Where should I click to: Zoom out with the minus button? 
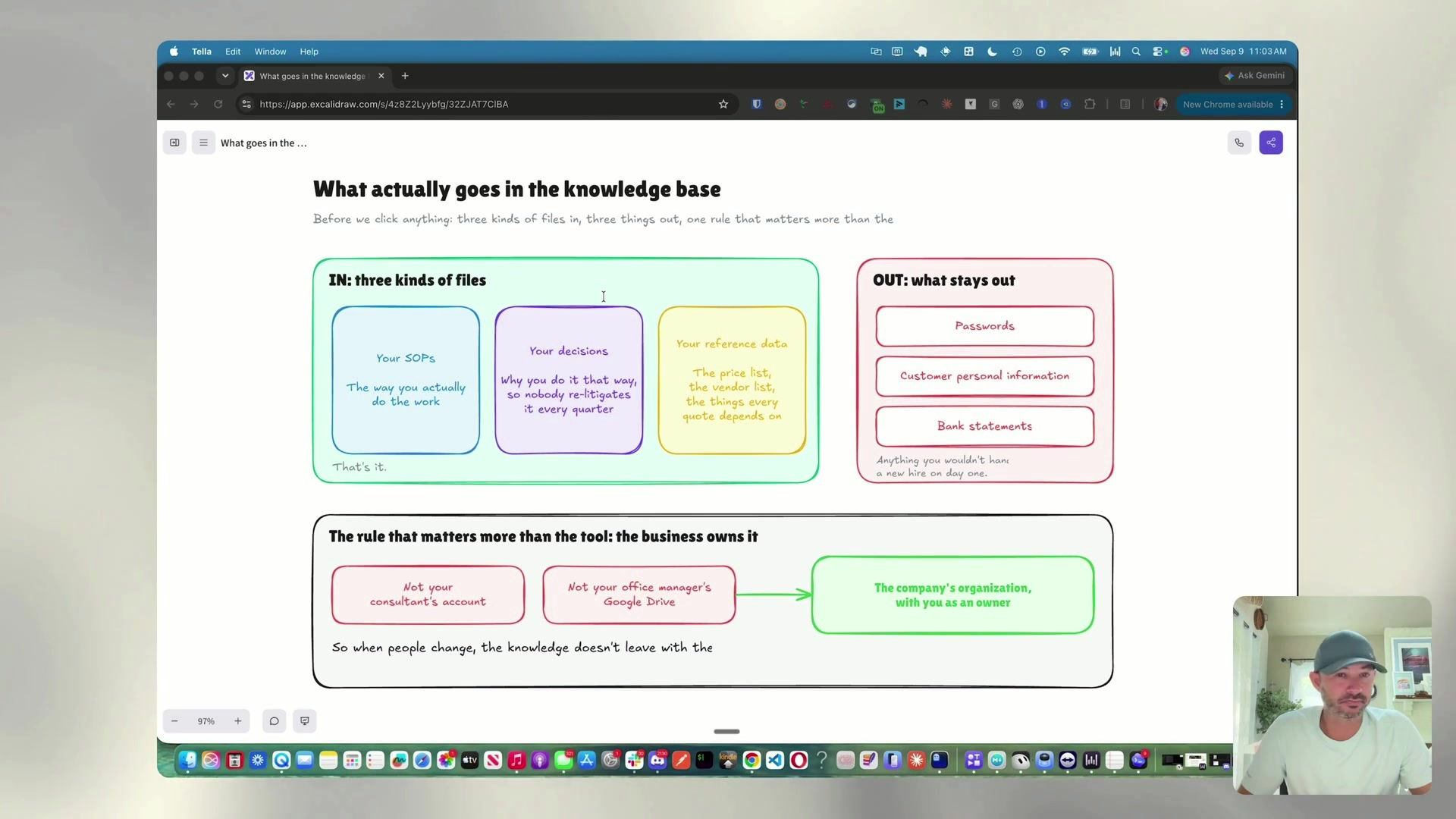click(x=174, y=721)
